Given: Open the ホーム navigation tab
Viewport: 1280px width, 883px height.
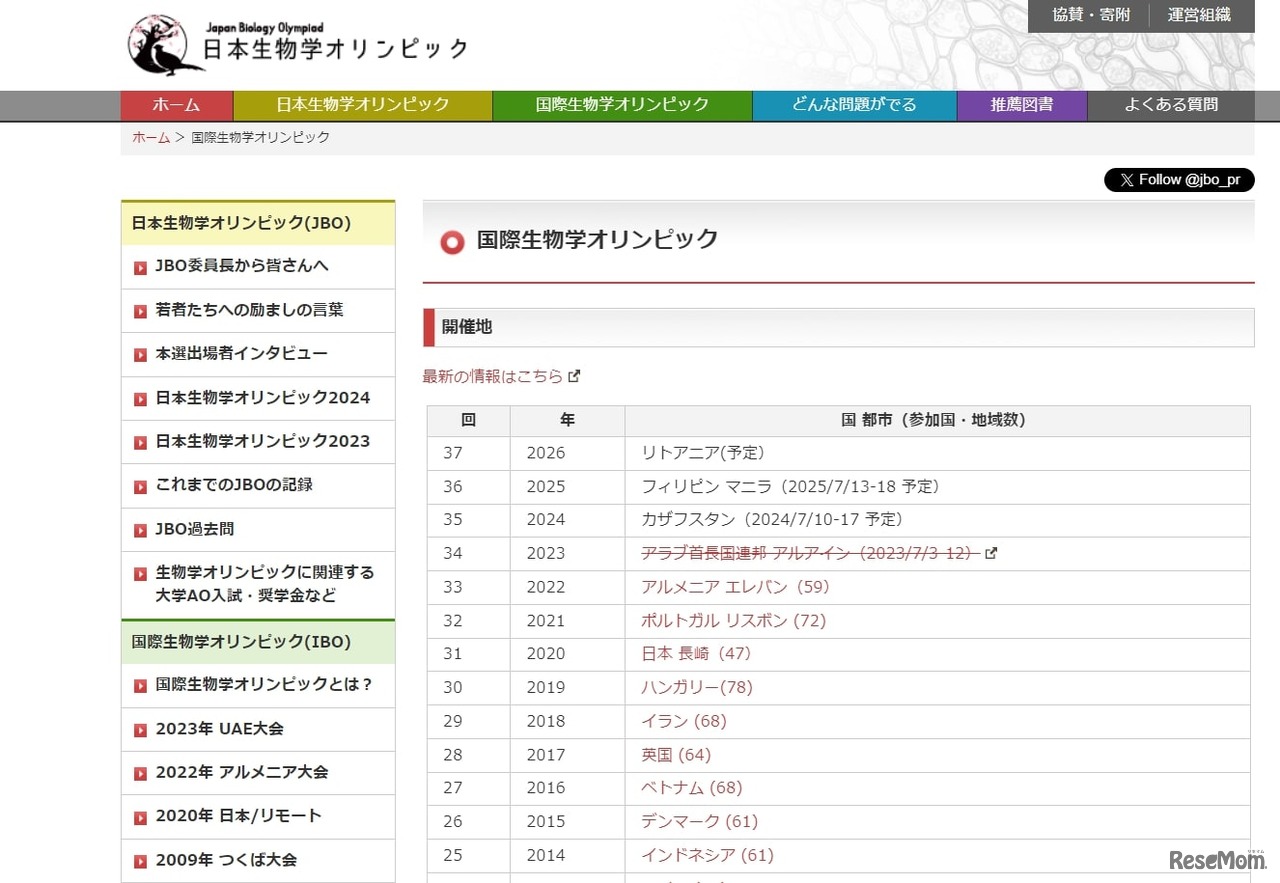Looking at the screenshot, I should click(x=176, y=105).
